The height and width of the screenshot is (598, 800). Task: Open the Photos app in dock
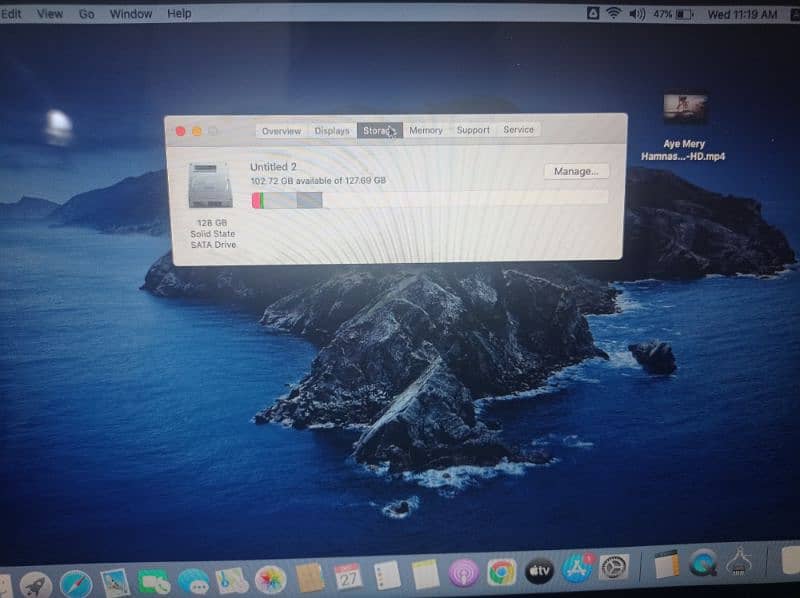270,580
